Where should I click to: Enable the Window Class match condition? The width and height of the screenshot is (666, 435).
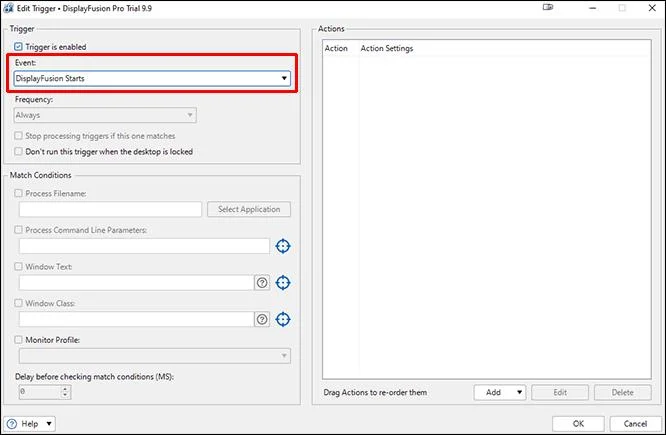[x=18, y=303]
